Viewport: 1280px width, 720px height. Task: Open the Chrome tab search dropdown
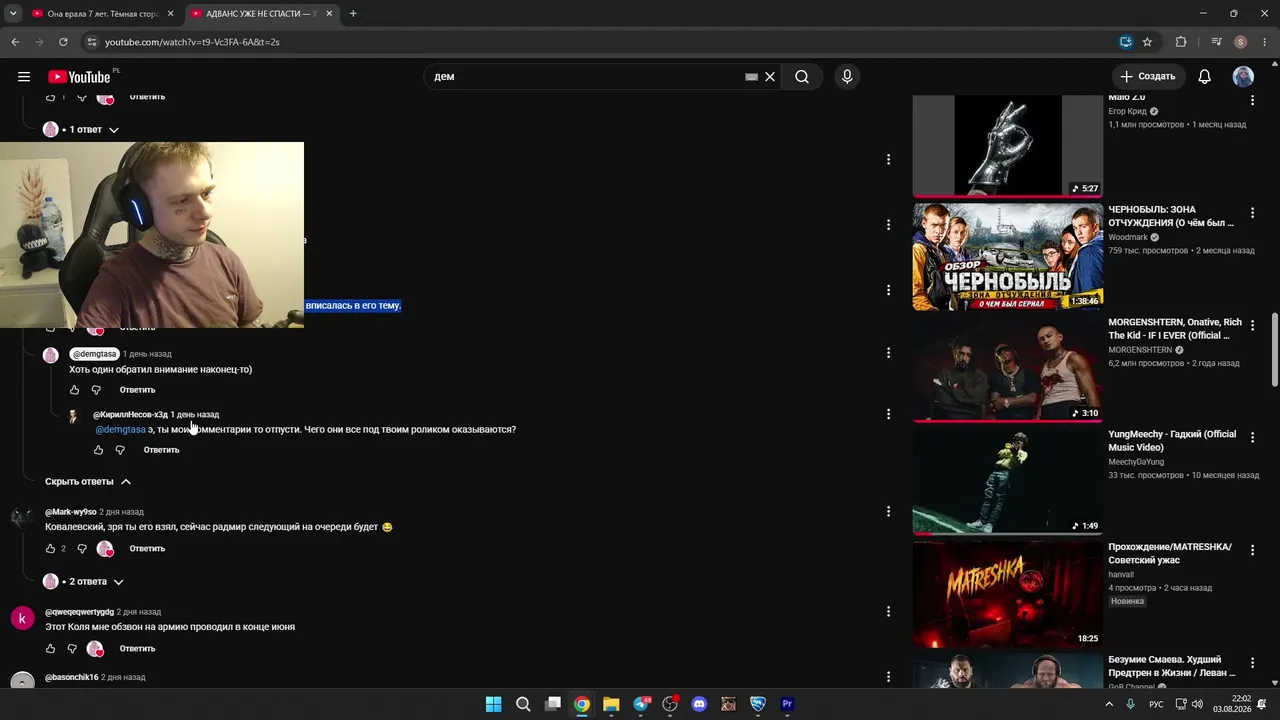click(x=13, y=14)
